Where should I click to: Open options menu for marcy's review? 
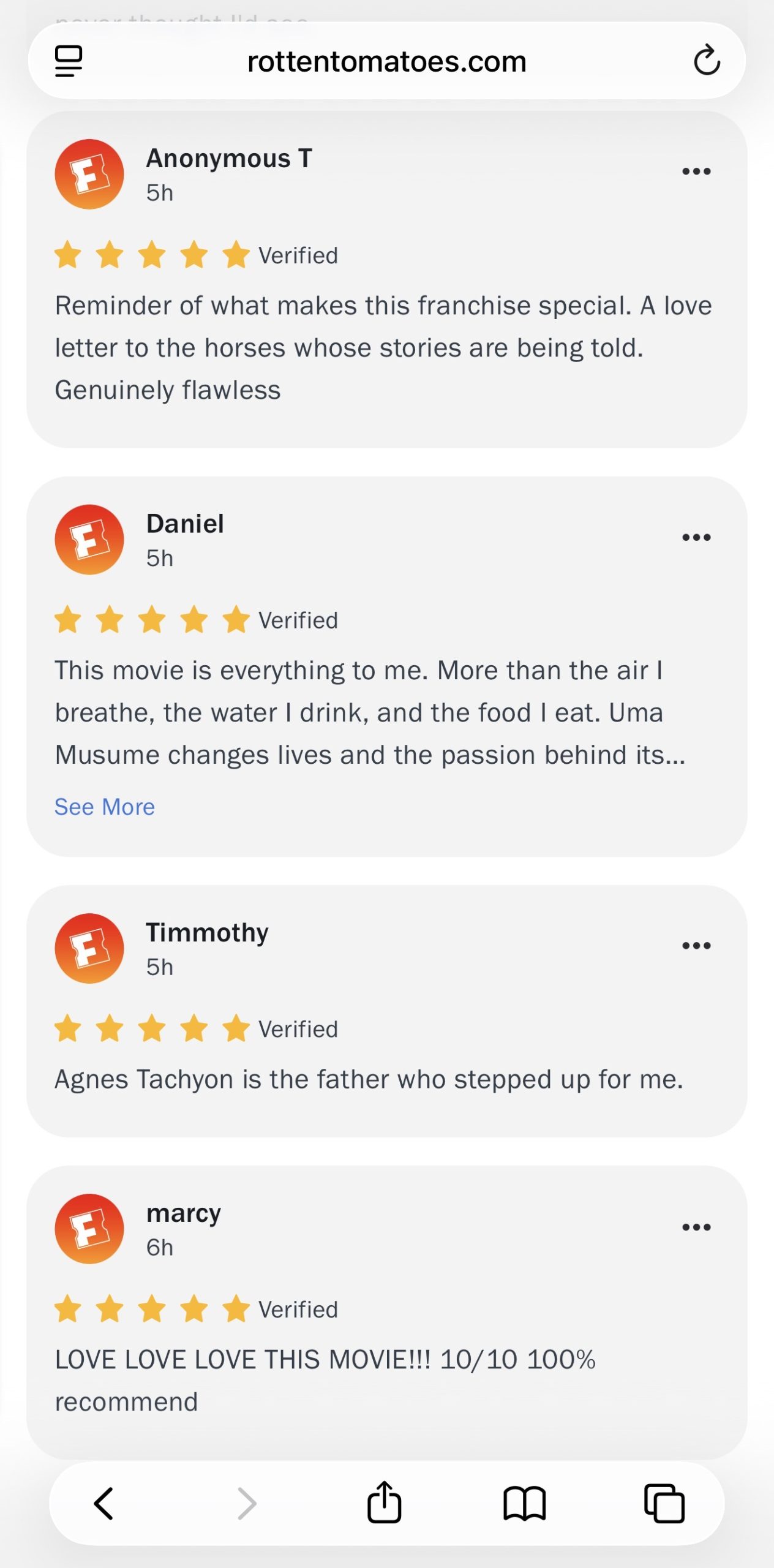coord(696,1227)
